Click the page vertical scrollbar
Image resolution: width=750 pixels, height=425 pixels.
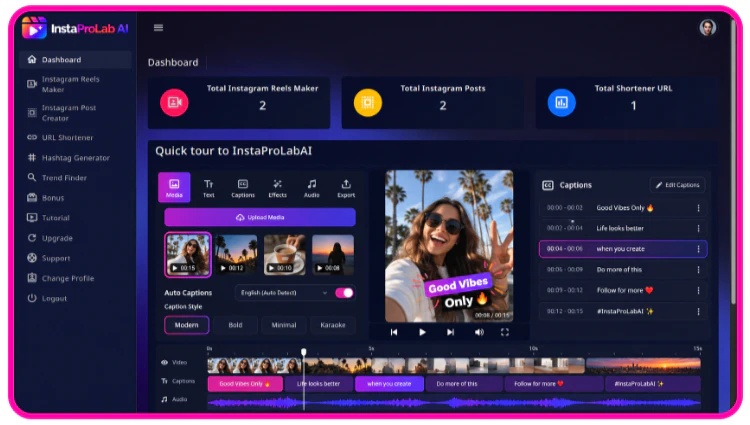coord(733,163)
